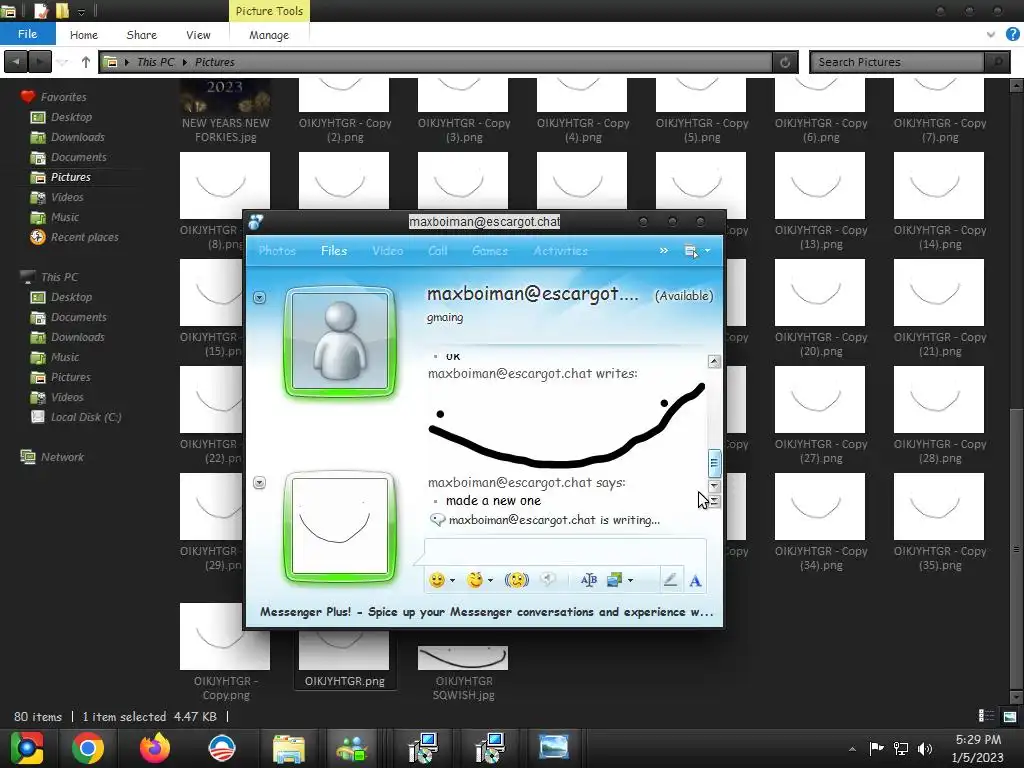Image resolution: width=1024 pixels, height=768 pixels.
Task: Click Games in the Messenger toolbar
Action: coord(490,250)
